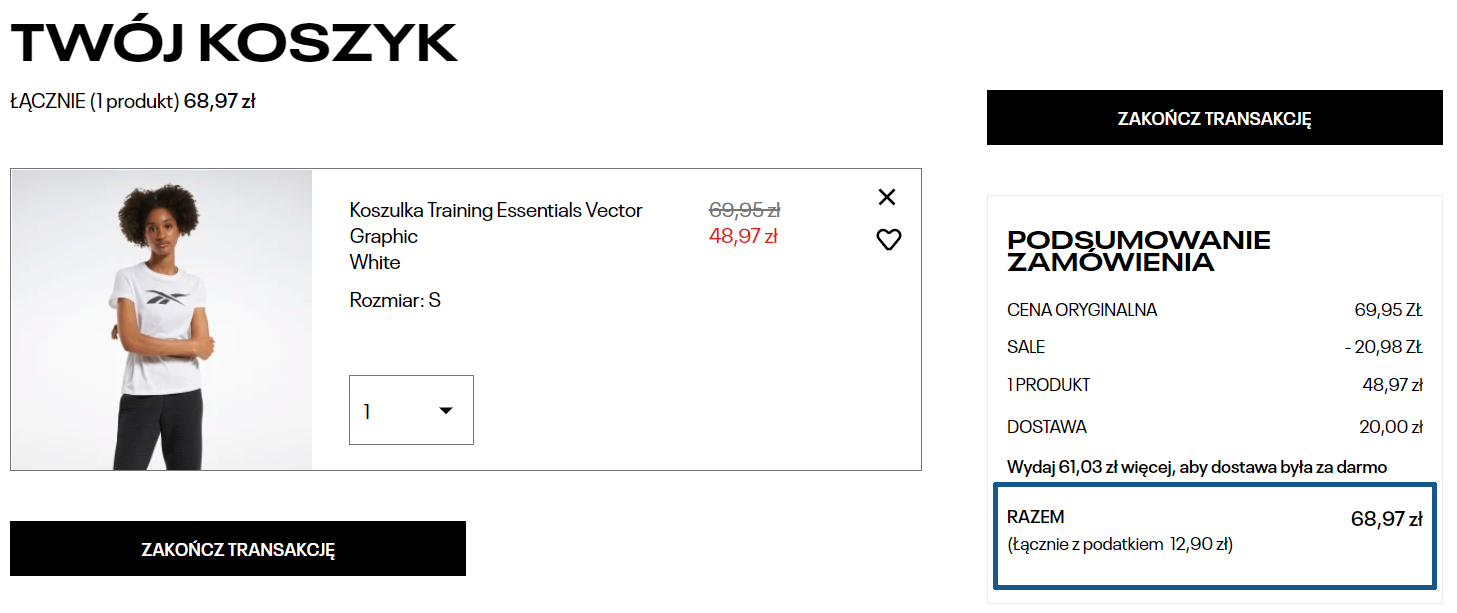Click the TWÓJ KOSZYK heading
The image size is (1457, 613).
tap(234, 42)
